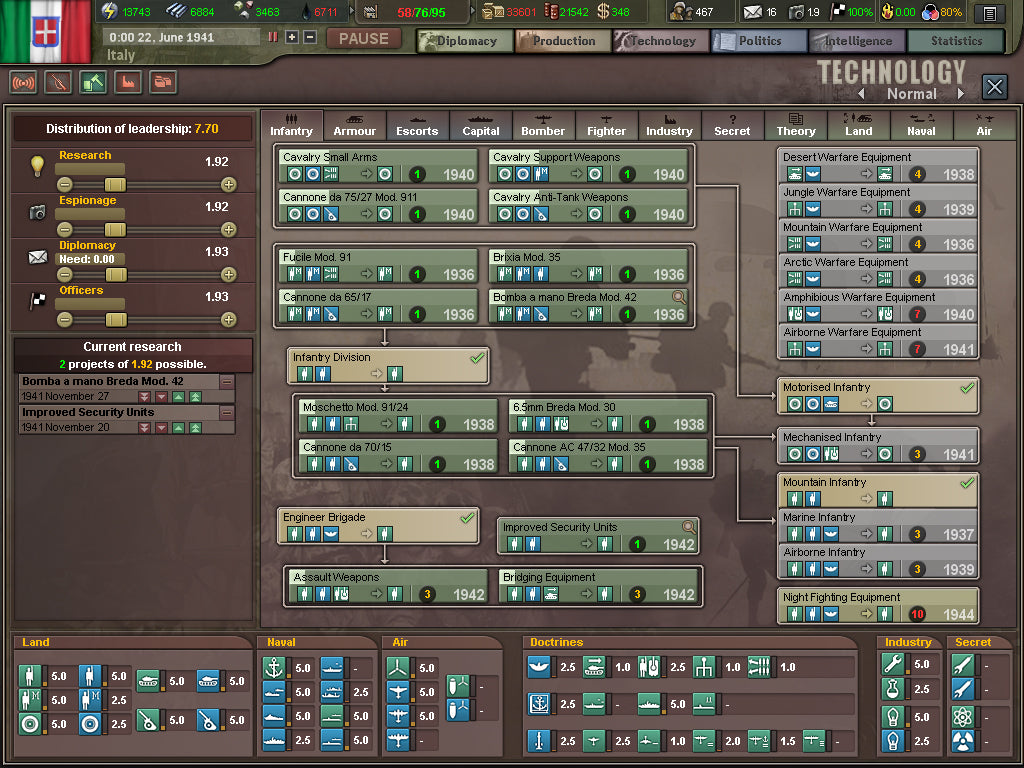Click the magnifier on Improved Security Units
The height and width of the screenshot is (768, 1024).
coord(689,527)
